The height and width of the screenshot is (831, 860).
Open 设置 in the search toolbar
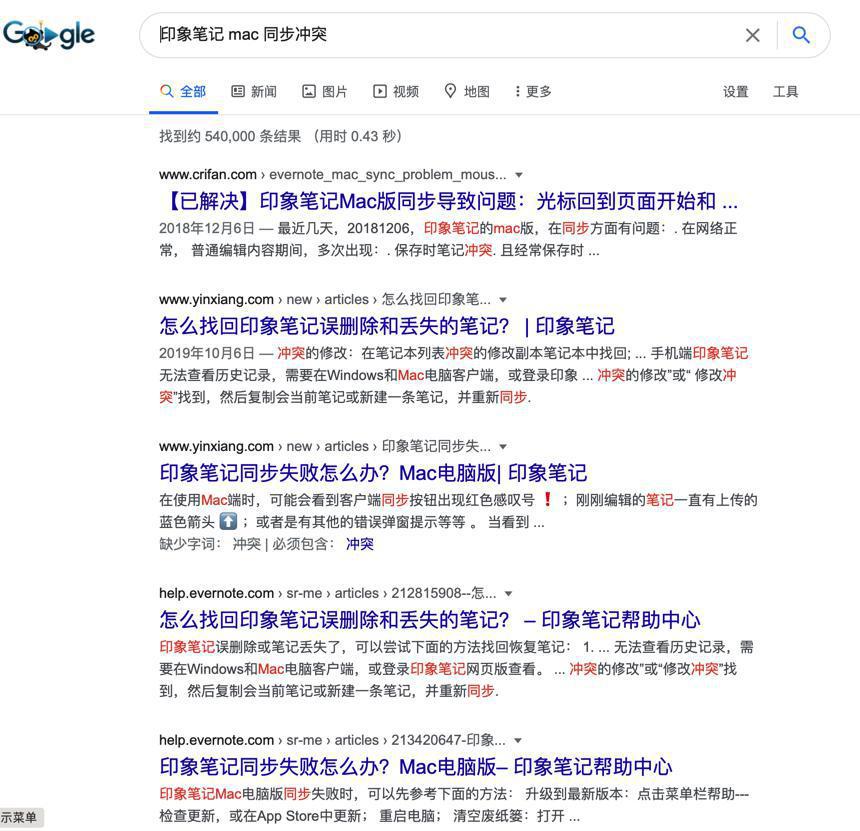pos(735,92)
